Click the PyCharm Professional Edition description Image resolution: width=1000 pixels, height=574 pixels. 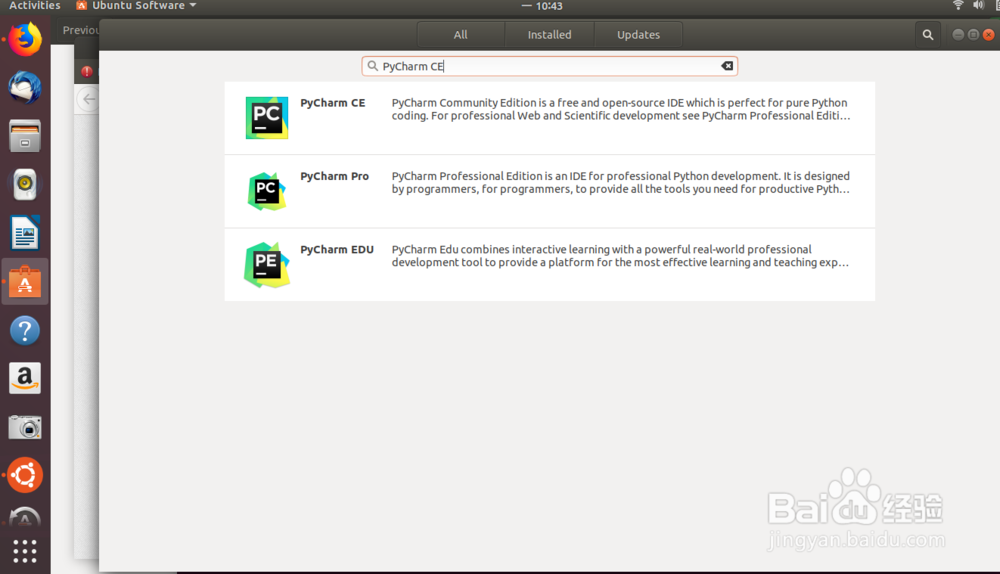point(621,182)
